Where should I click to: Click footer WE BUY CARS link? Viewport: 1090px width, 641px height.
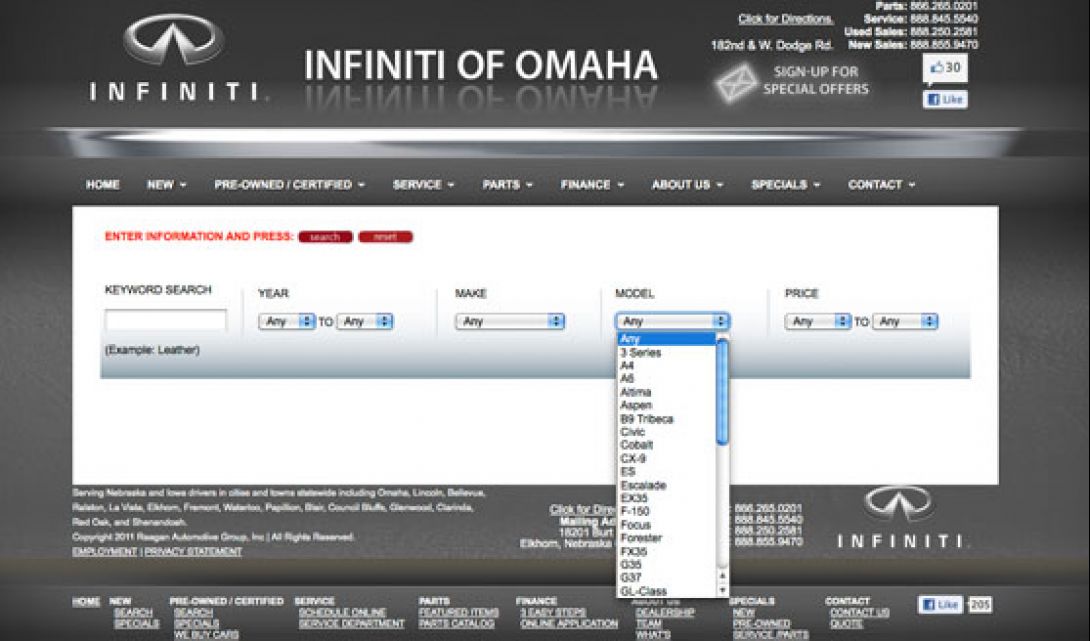[206, 635]
